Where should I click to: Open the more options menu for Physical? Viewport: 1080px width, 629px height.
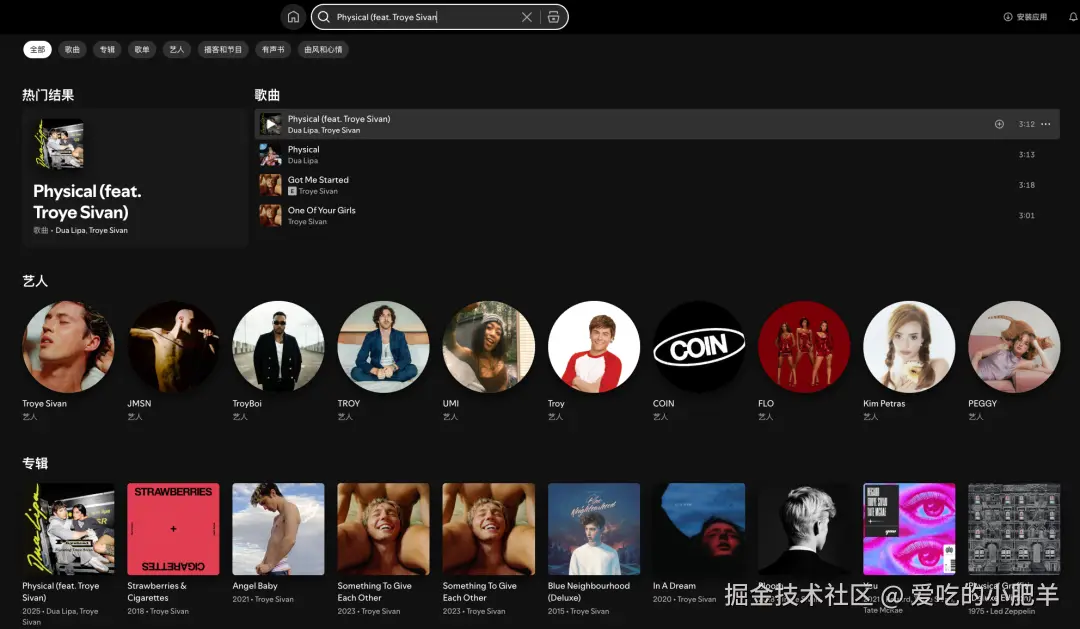(x=1045, y=123)
